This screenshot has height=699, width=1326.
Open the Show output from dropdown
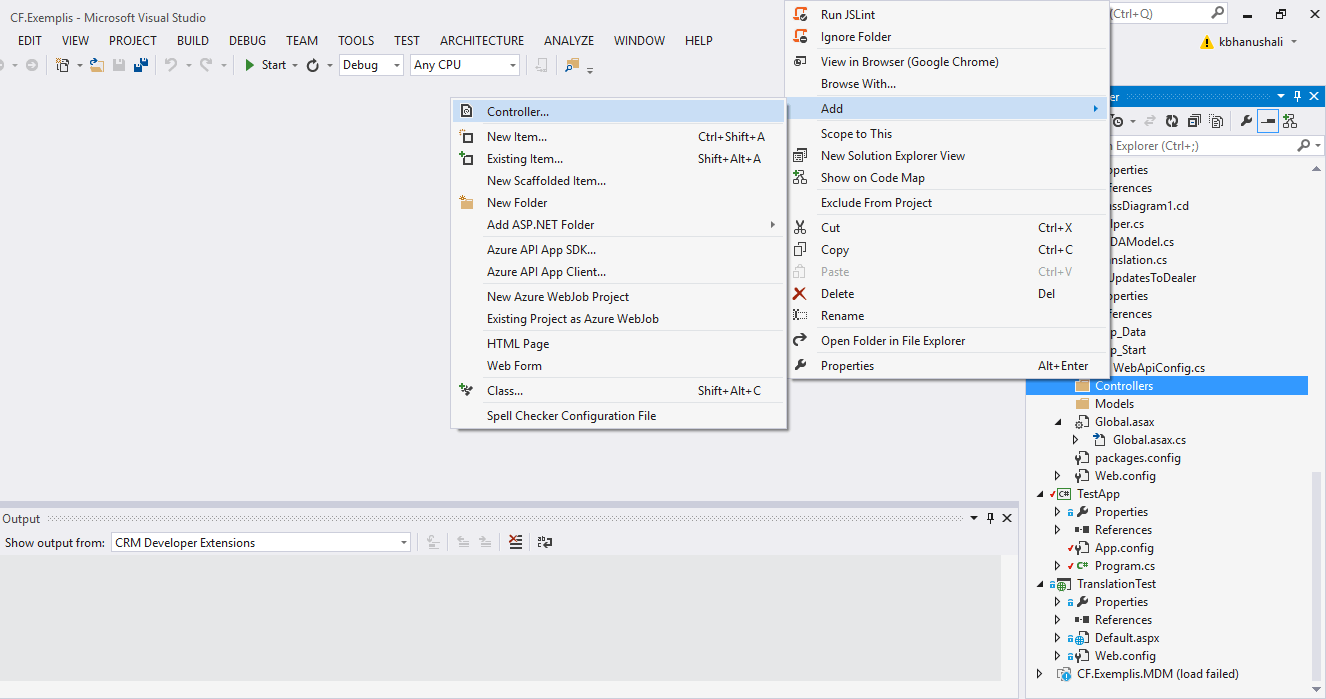click(x=404, y=543)
